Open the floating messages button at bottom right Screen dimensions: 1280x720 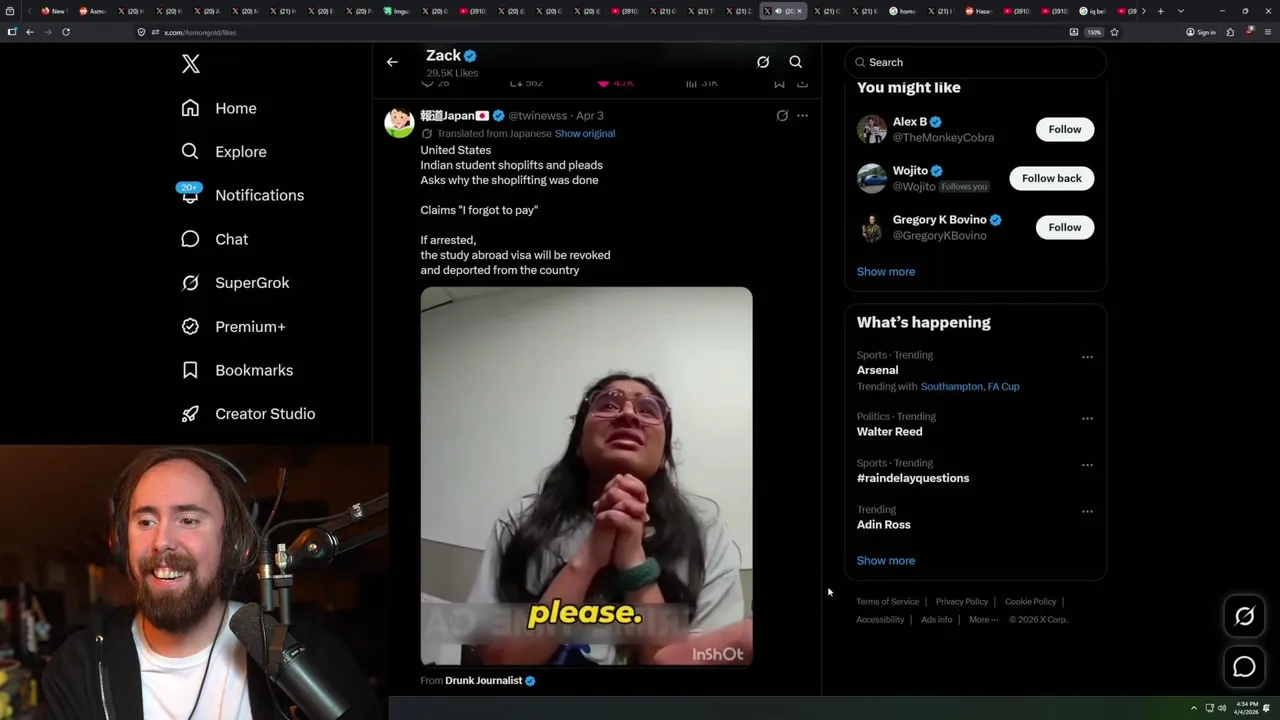tap(1244, 667)
